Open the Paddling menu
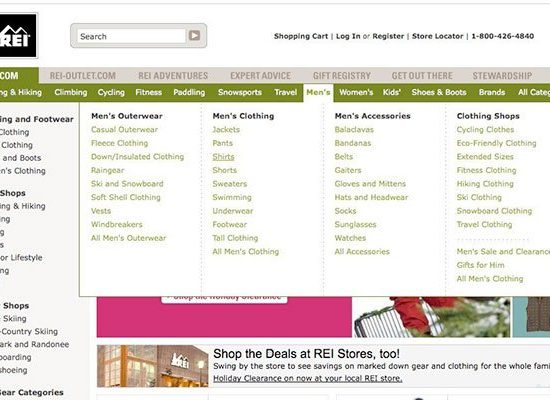The width and height of the screenshot is (550, 400). point(189,92)
